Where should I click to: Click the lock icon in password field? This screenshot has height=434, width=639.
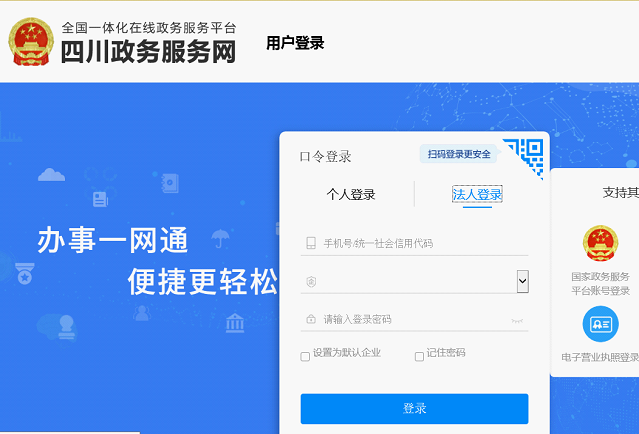[x=311, y=319]
